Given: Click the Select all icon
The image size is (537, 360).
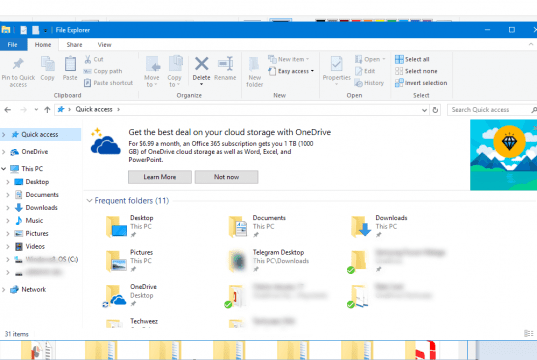Looking at the screenshot, I should [x=399, y=59].
